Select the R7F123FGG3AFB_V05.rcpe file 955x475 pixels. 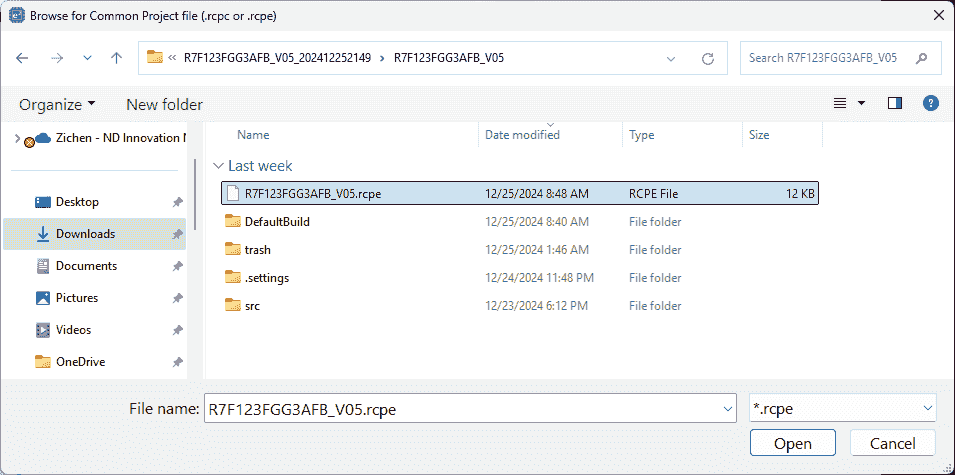tap(312, 193)
